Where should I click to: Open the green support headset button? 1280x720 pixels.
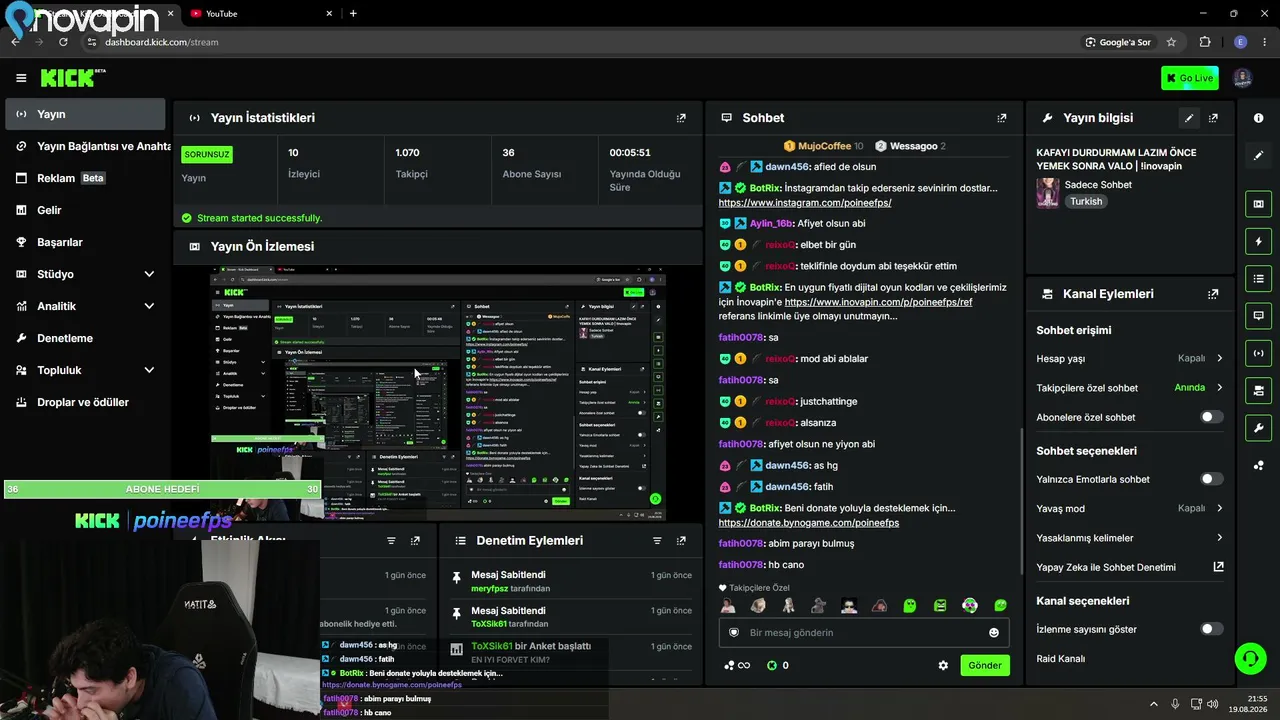click(x=1250, y=658)
